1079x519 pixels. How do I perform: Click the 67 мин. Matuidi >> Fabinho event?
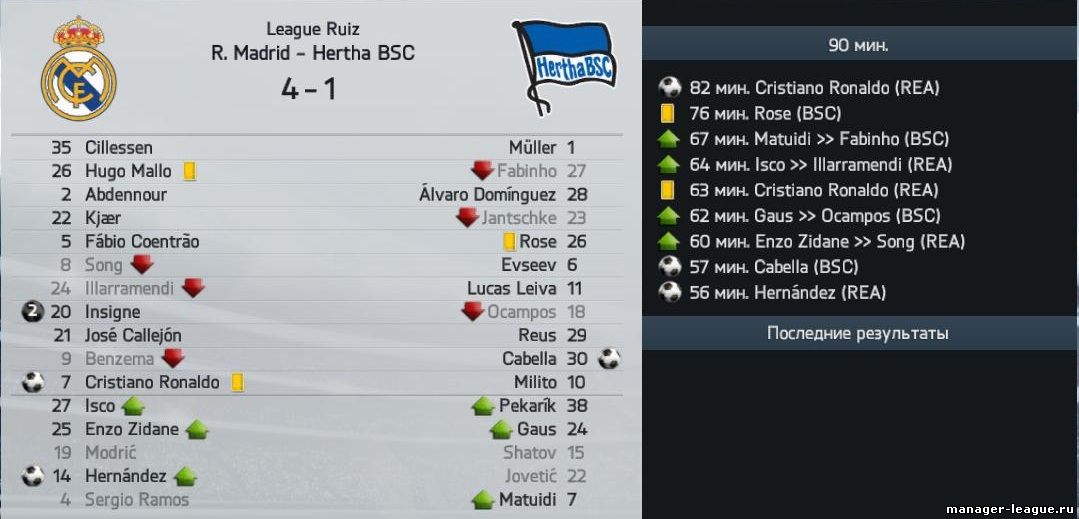click(819, 139)
